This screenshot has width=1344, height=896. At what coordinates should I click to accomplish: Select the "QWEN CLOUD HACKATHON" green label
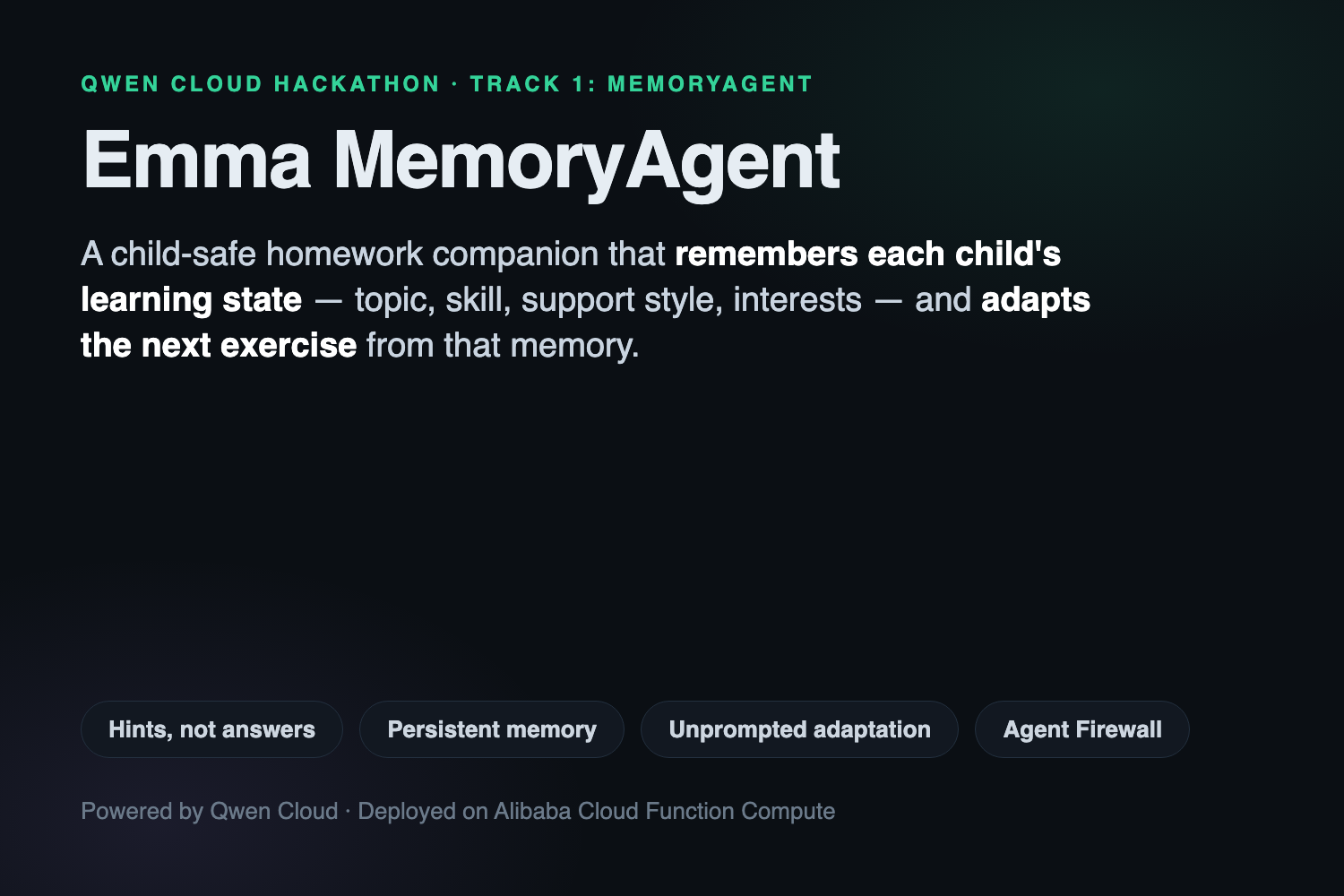point(261,84)
